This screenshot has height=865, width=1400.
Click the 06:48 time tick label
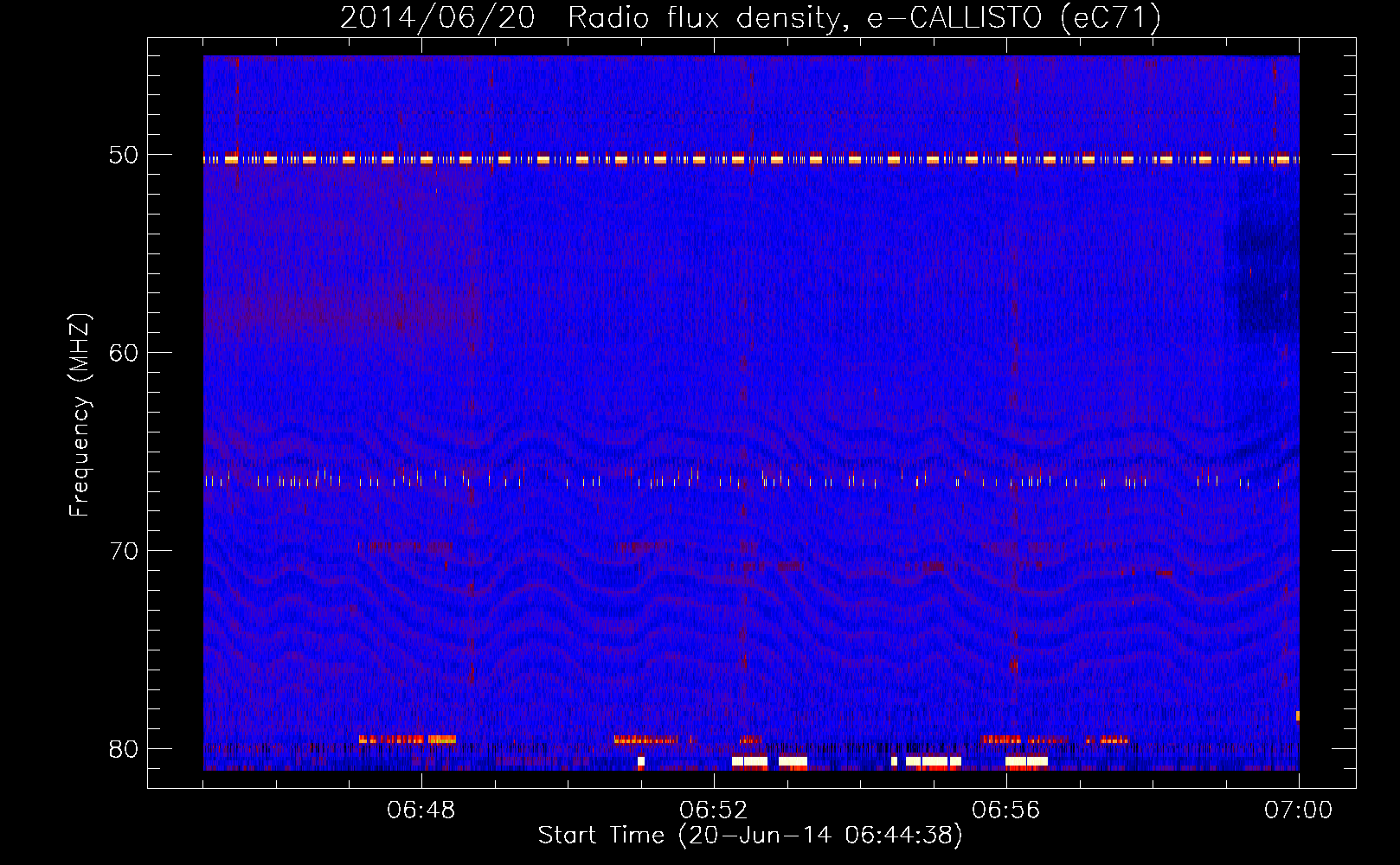coord(421,811)
